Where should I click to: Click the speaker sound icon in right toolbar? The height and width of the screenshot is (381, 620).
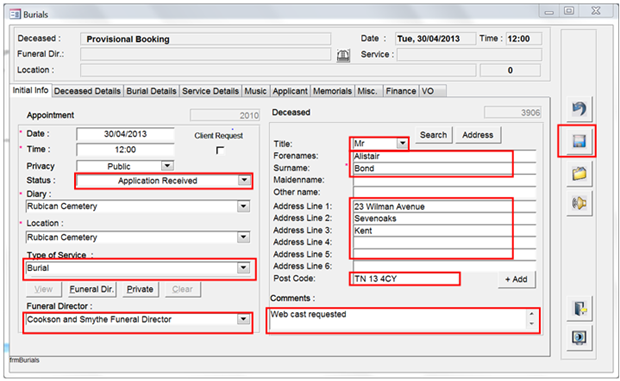point(579,203)
